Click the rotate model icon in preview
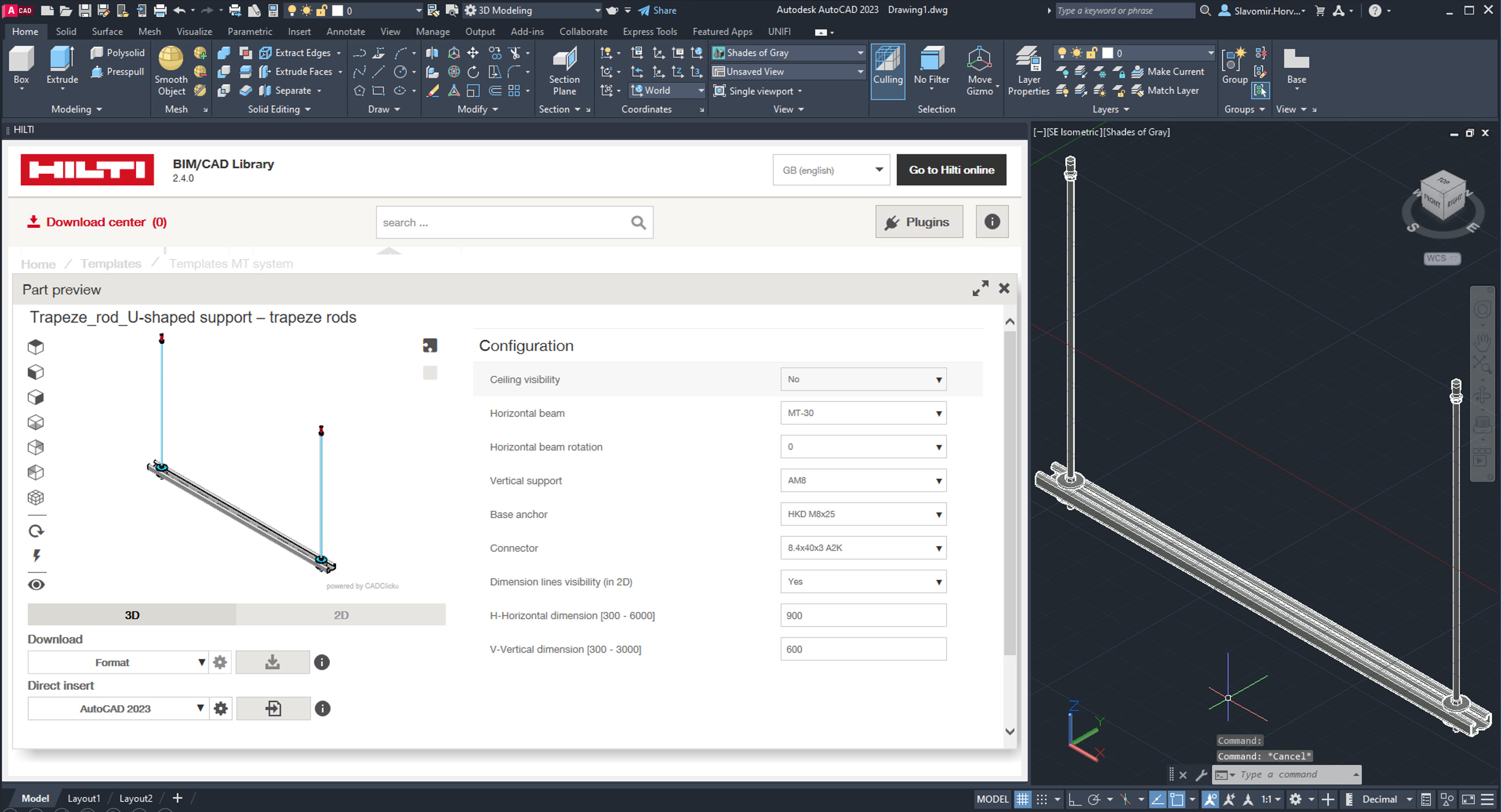 [36, 530]
